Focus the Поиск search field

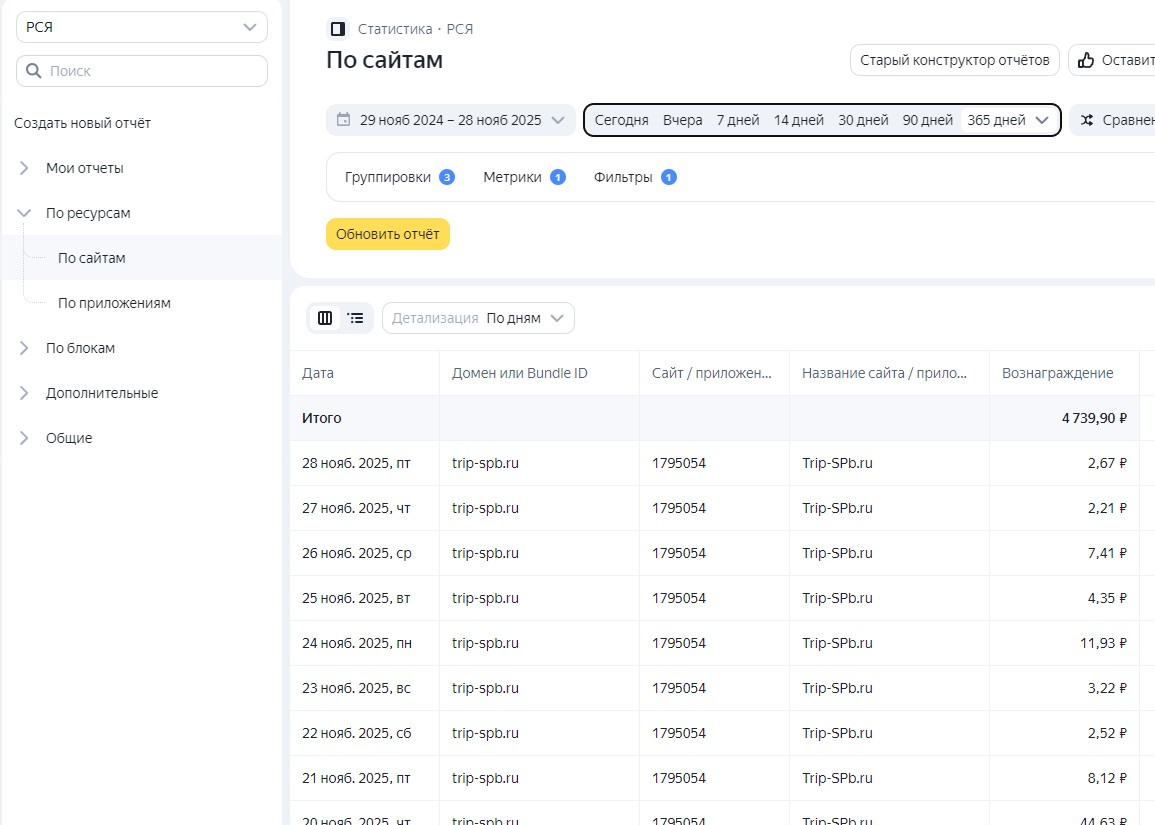point(150,71)
